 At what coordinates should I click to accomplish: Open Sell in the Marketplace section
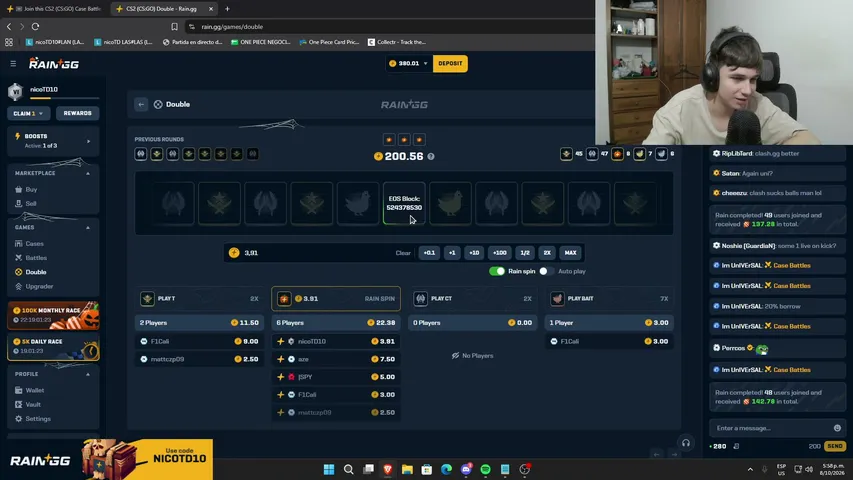click(30, 204)
